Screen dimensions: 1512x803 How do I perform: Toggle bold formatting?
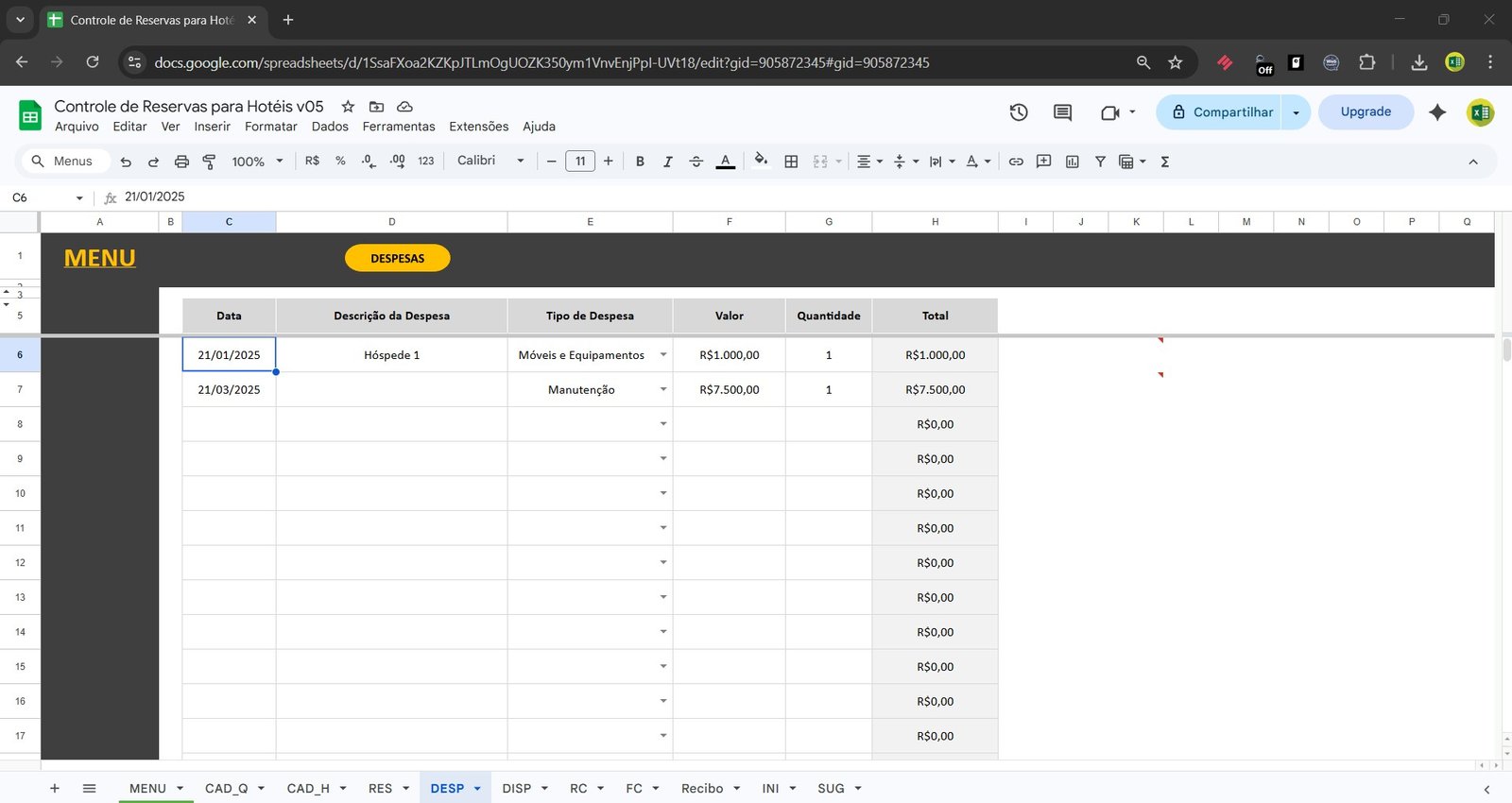640,162
